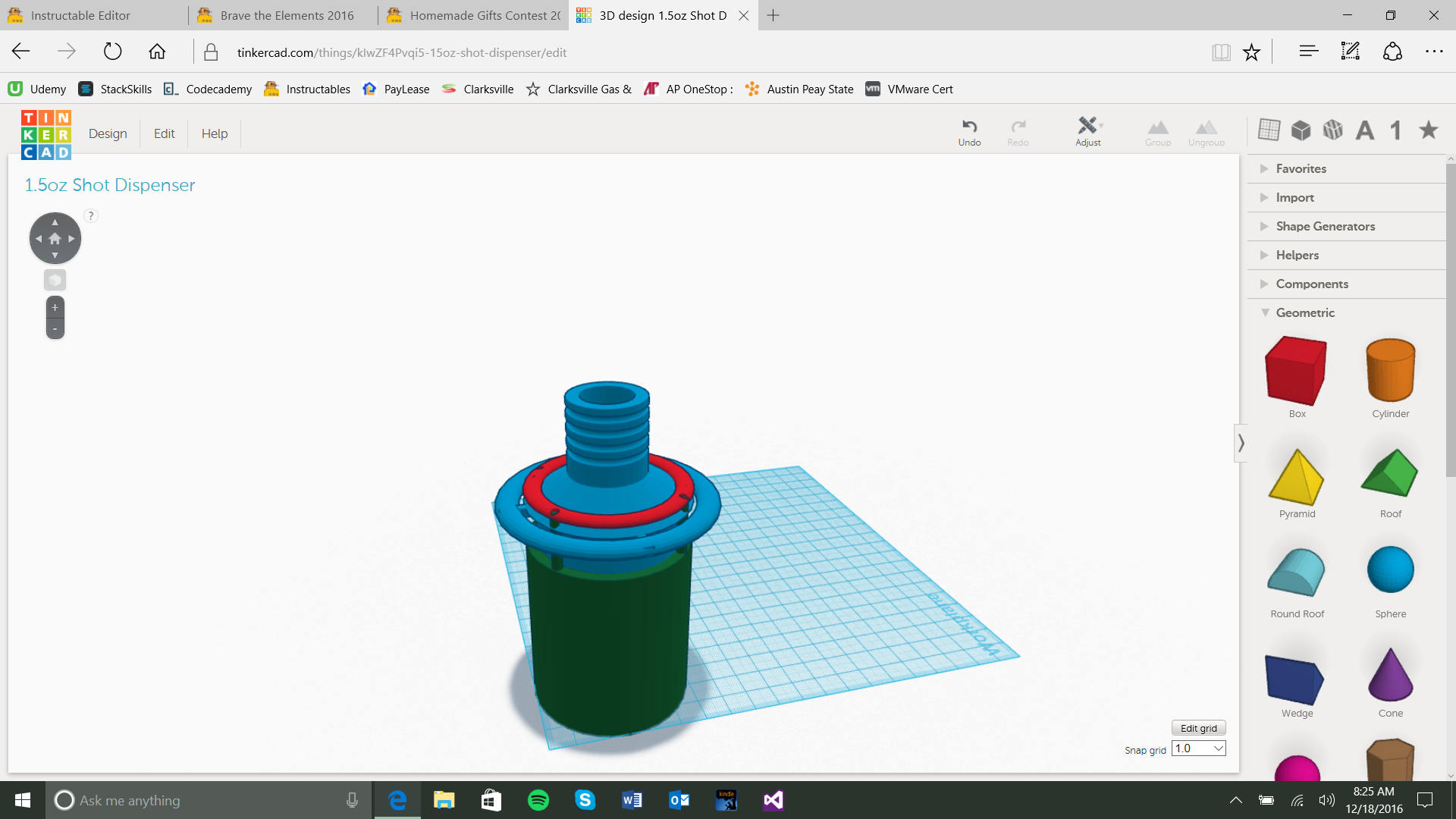Click the view cube perspective toggle
The image size is (1456, 819).
click(x=55, y=280)
